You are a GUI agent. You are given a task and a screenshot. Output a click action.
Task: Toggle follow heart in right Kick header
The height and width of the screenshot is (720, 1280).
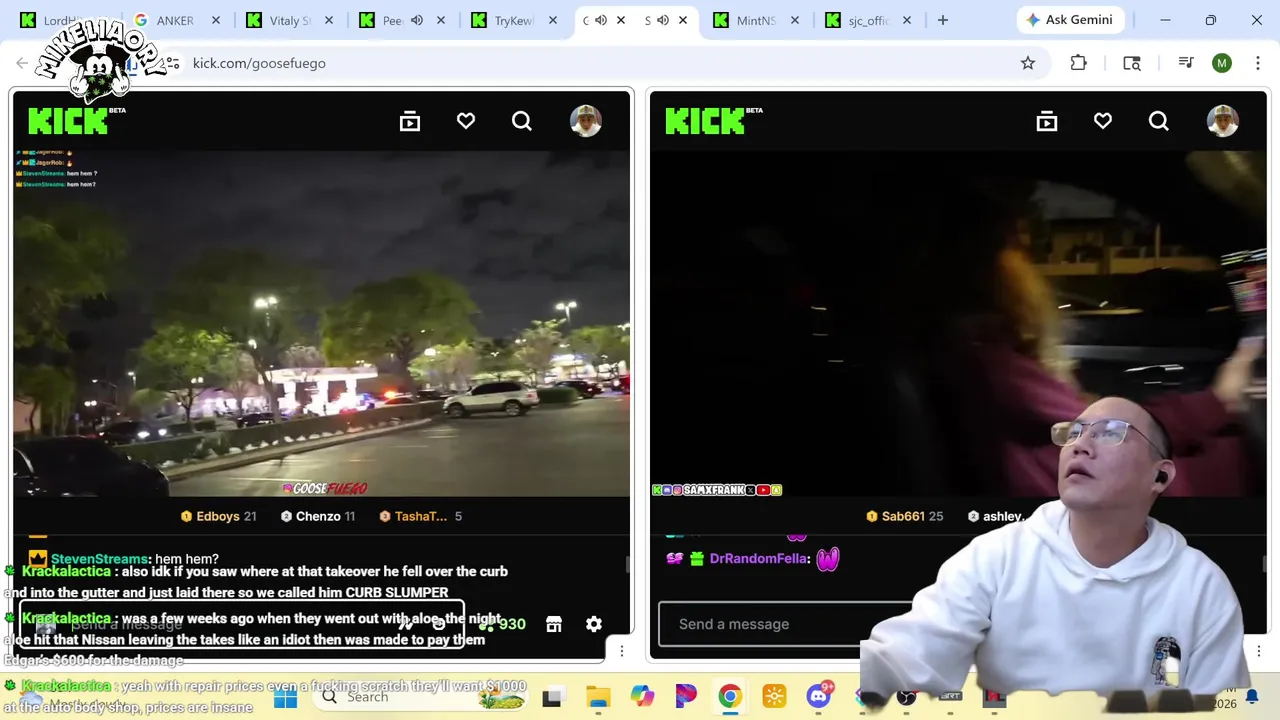[x=1103, y=121]
